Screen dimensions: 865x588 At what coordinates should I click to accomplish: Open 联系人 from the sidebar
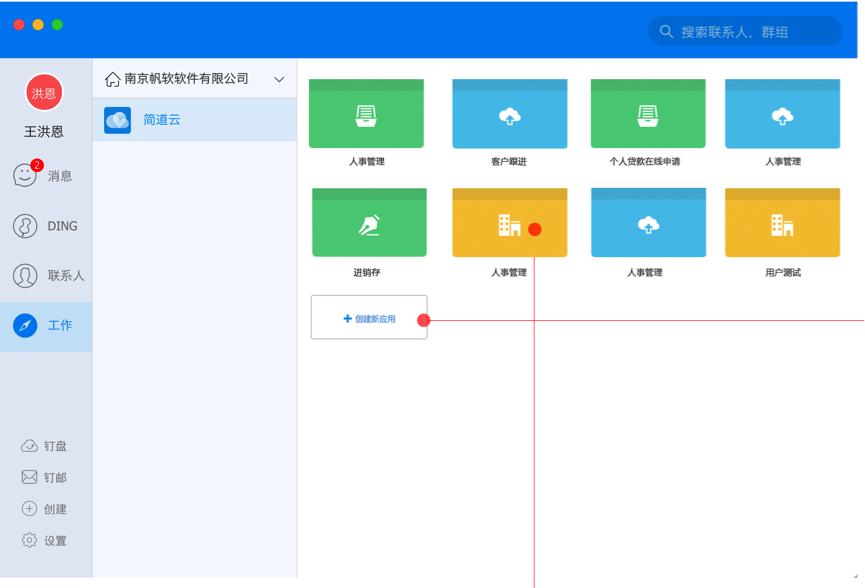point(46,275)
